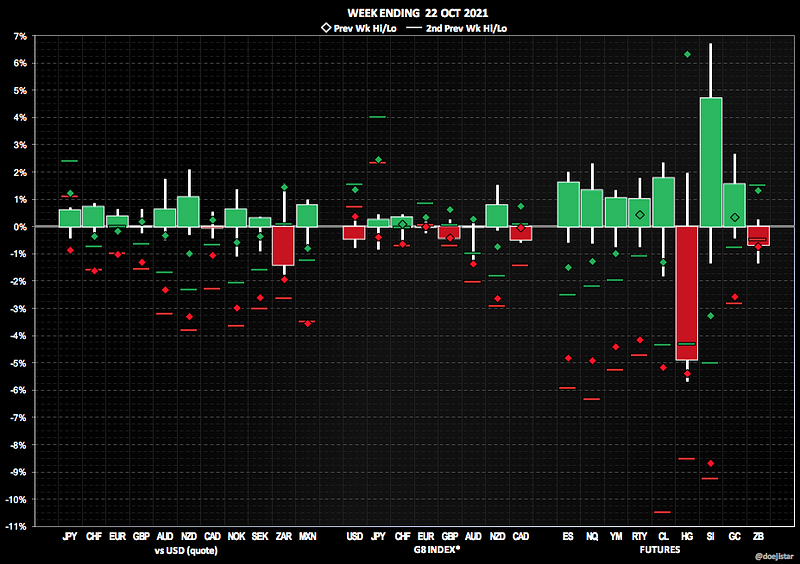Click the AUD axis label in the G8 index group

pos(473,536)
